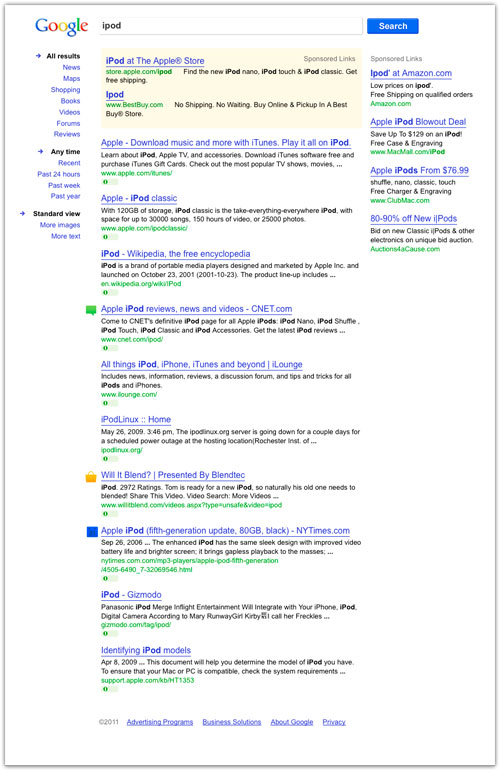Click the www.BestBuy.com URL text

point(134,105)
